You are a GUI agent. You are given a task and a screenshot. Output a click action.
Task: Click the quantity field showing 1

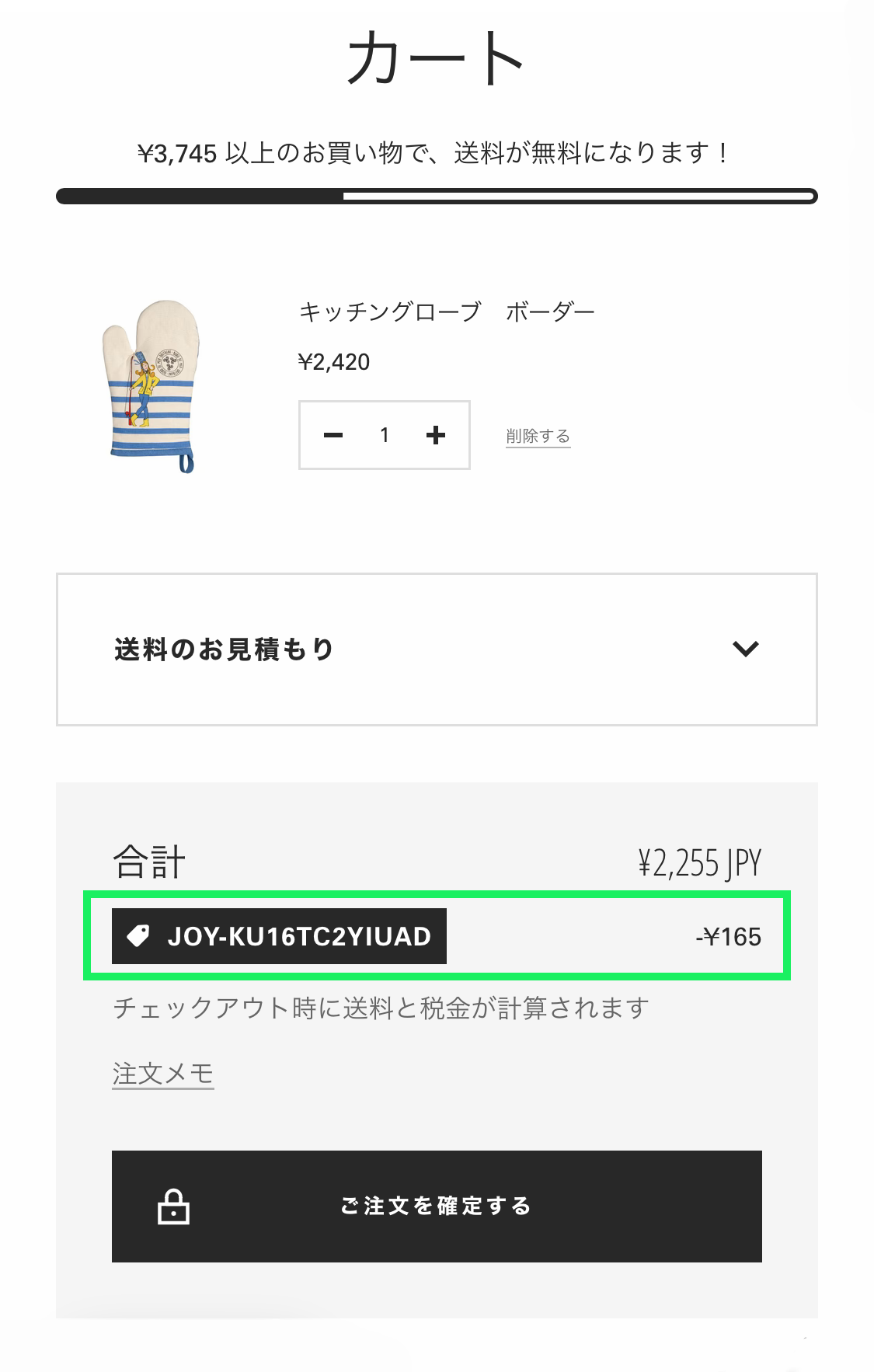pyautogui.click(x=385, y=435)
